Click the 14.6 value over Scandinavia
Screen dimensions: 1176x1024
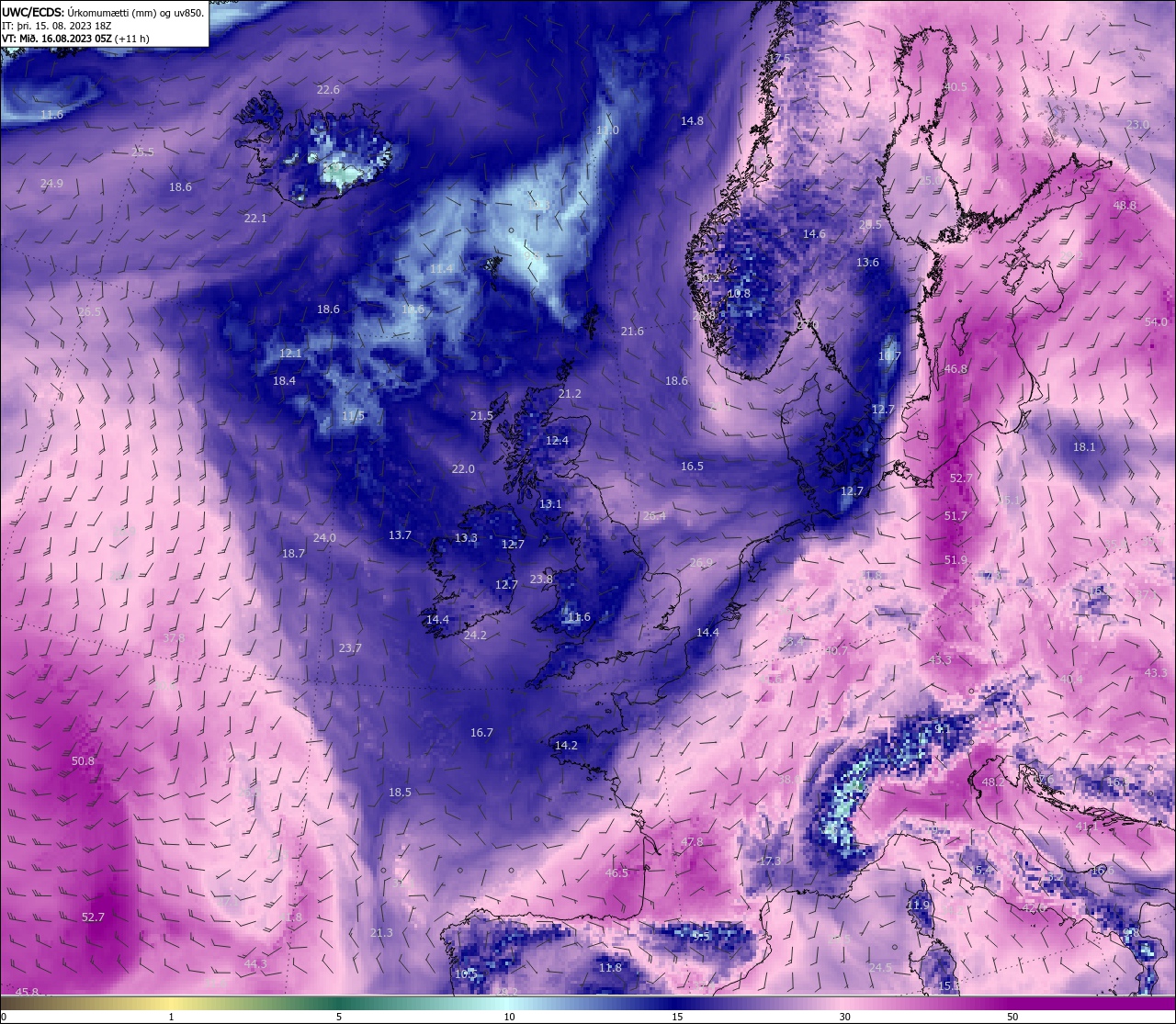(814, 234)
